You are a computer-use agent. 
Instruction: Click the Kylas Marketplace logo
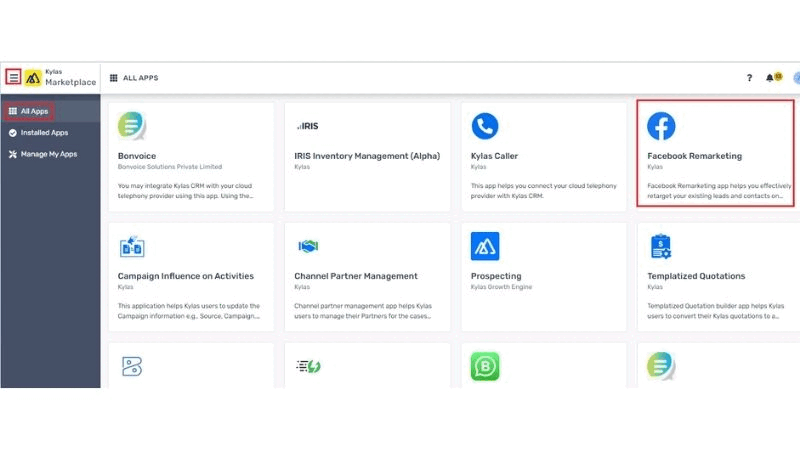click(33, 77)
